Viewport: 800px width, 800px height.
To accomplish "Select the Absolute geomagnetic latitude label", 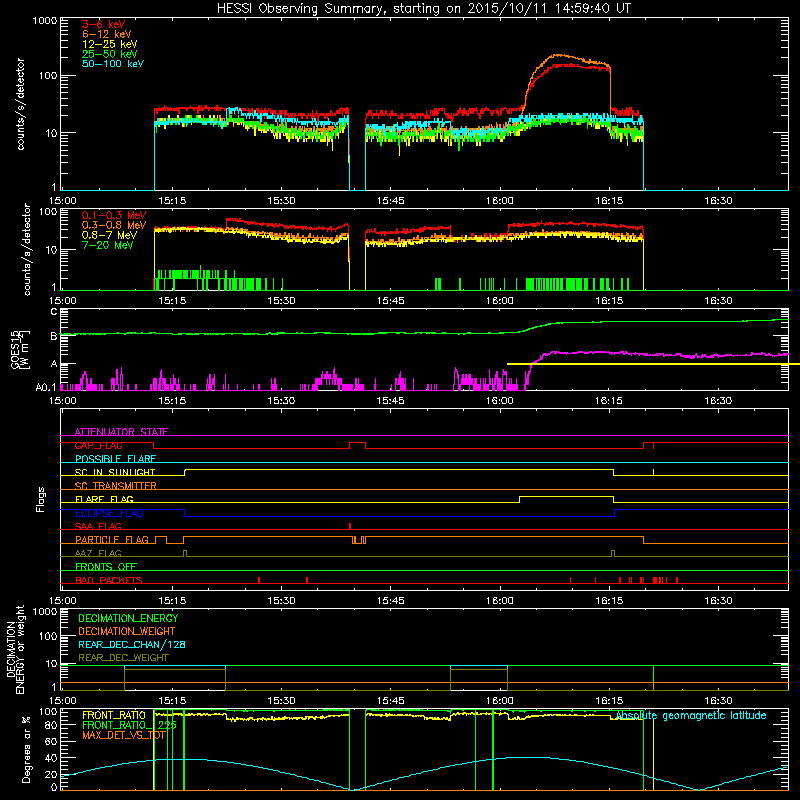I will pos(691,716).
